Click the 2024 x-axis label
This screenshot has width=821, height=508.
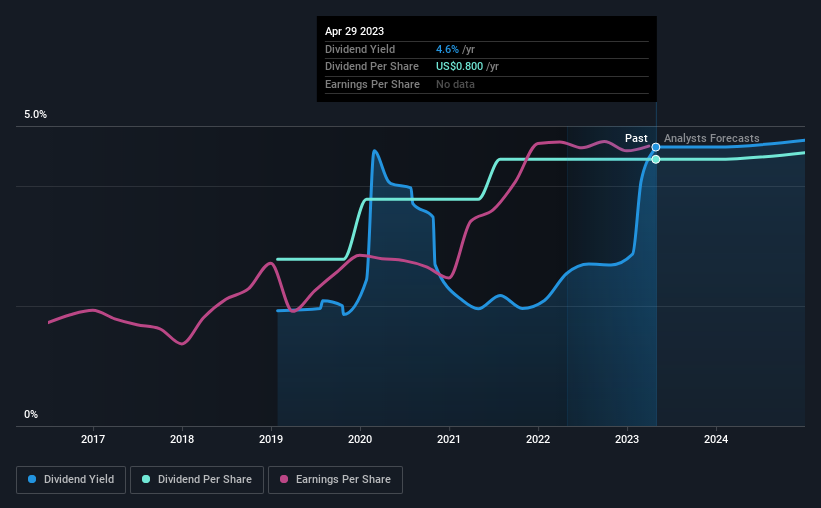716,439
